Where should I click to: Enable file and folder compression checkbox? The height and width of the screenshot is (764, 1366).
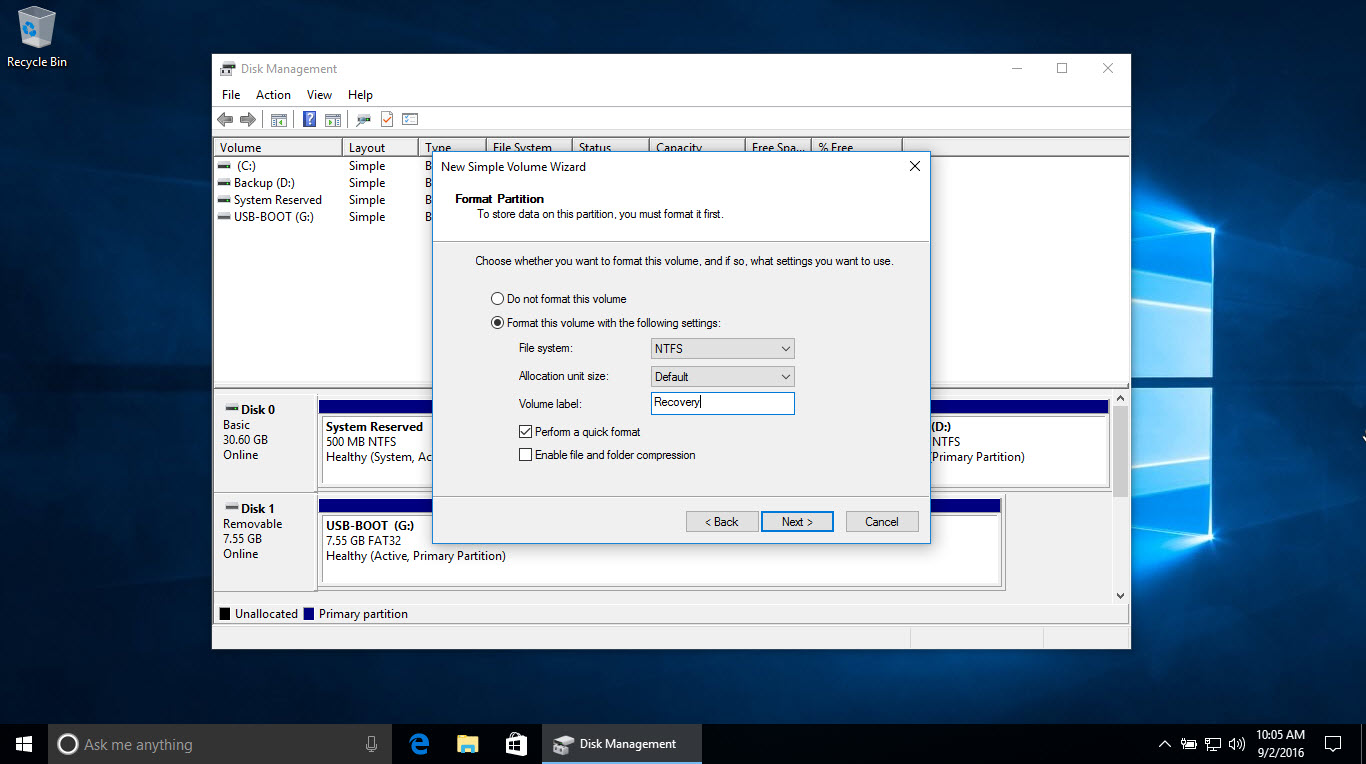click(607, 455)
